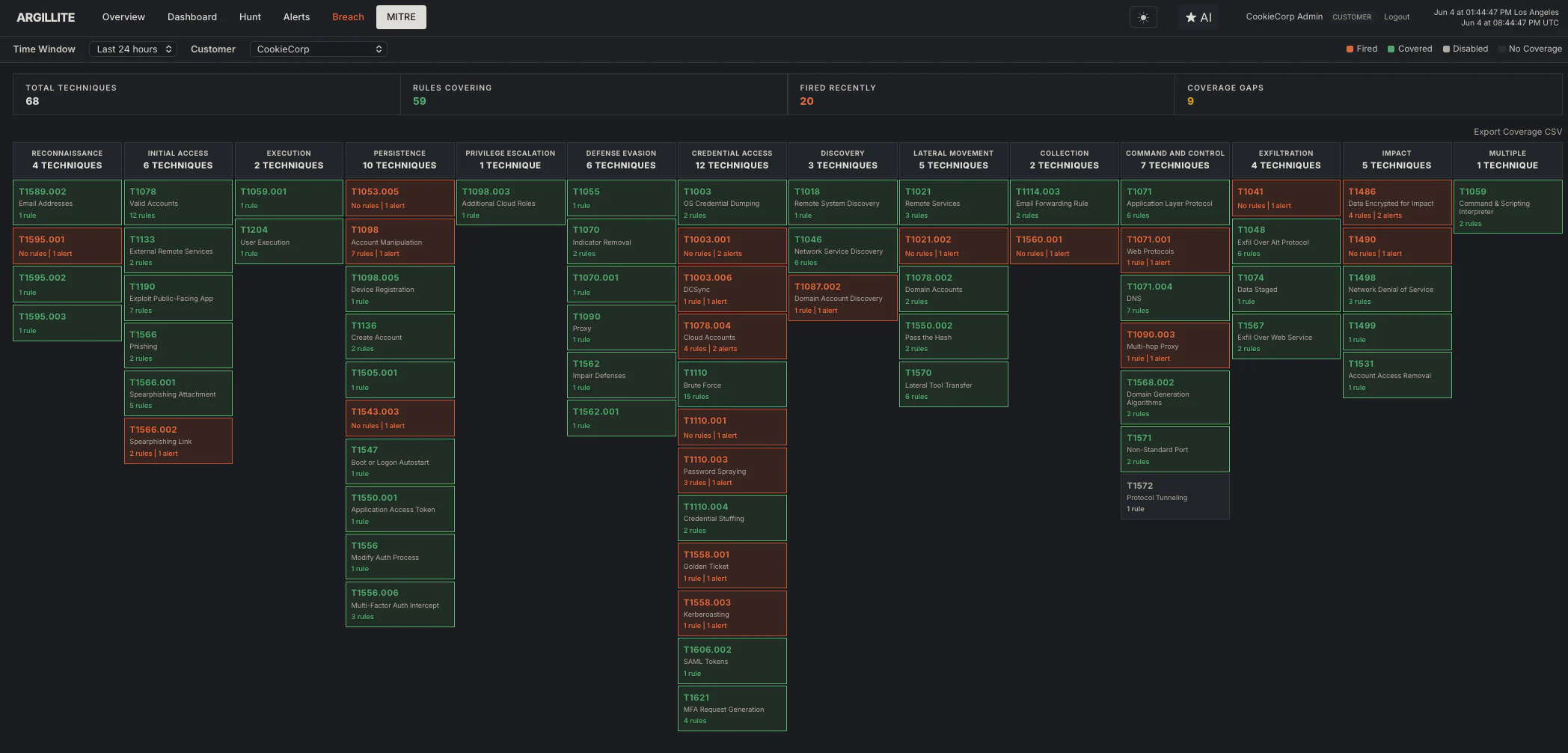
Task: Click the ARGILLITE logo
Action: [46, 17]
